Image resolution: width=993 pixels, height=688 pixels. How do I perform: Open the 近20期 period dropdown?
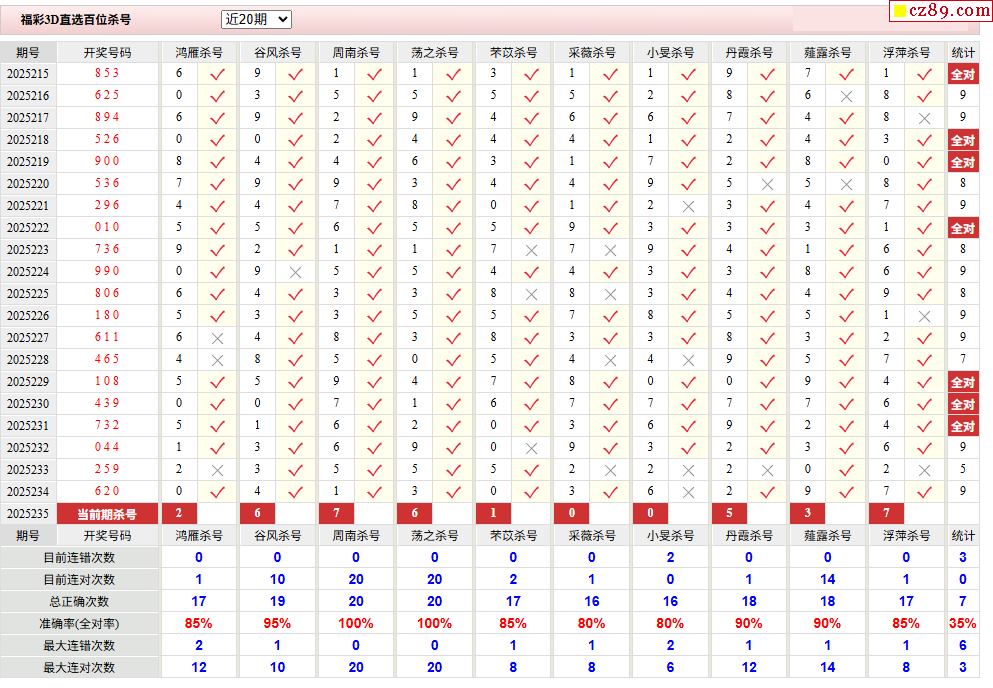pos(256,20)
